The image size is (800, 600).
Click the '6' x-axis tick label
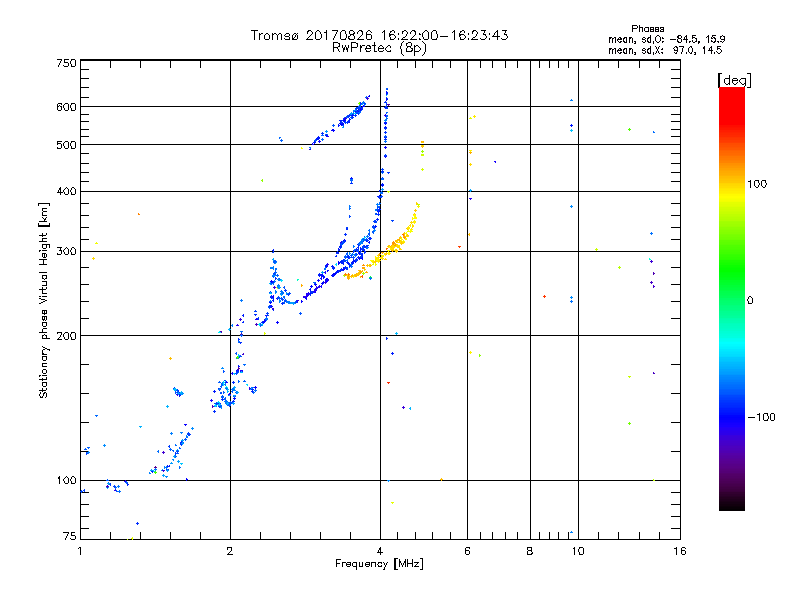(467, 551)
